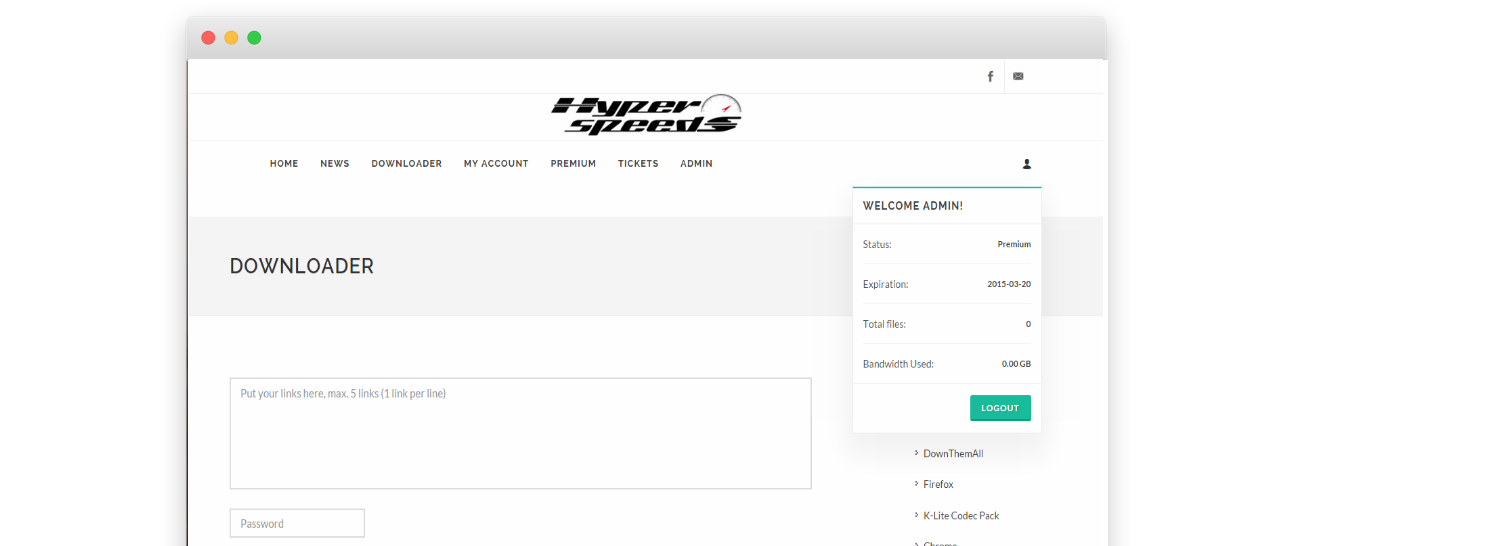Open the News menu item
The height and width of the screenshot is (546, 1500).
tap(335, 164)
